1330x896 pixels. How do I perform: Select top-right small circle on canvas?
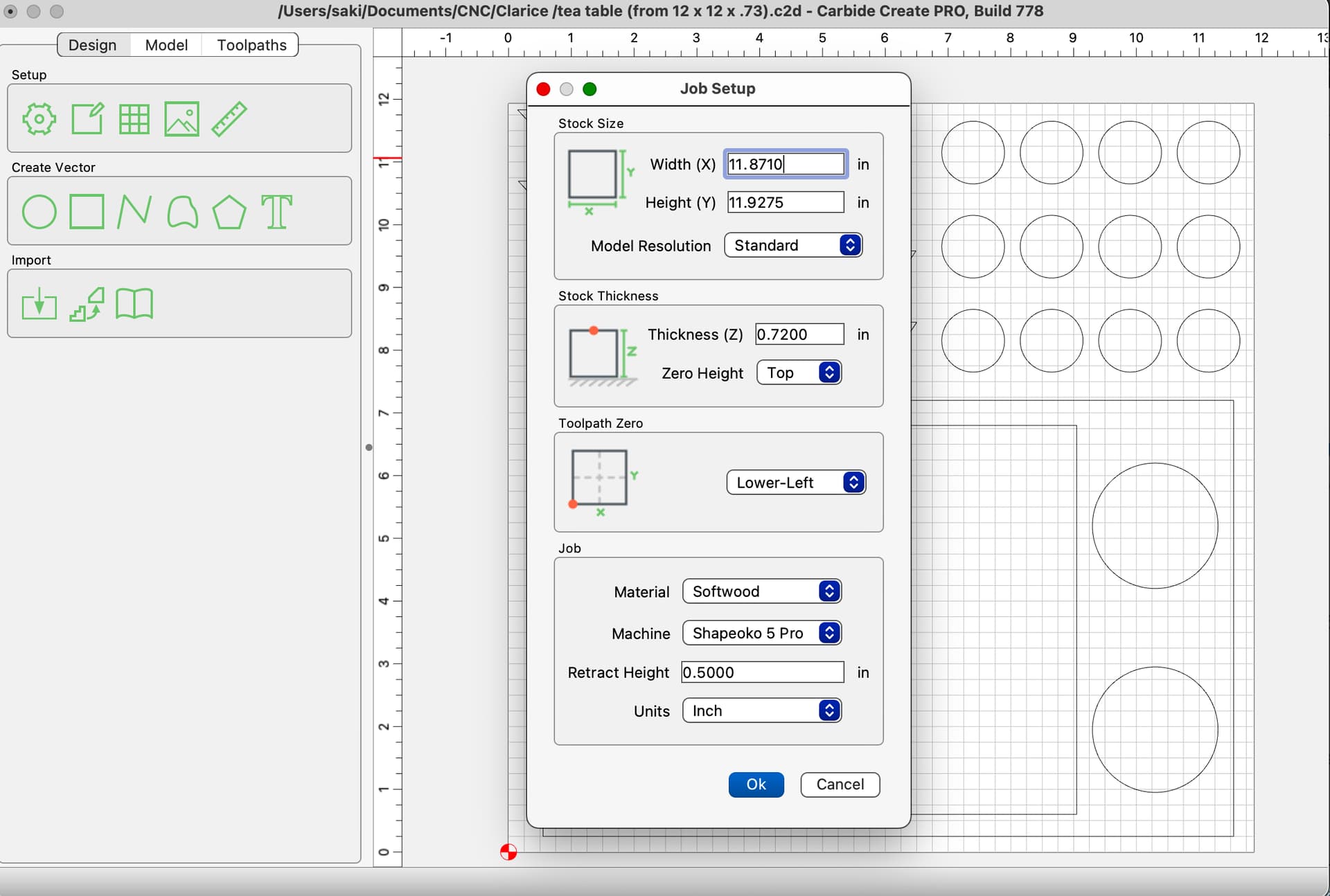tap(1208, 152)
